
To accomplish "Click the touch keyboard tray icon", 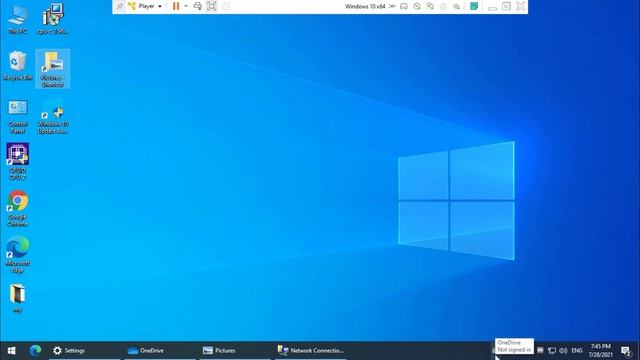I will point(540,350).
